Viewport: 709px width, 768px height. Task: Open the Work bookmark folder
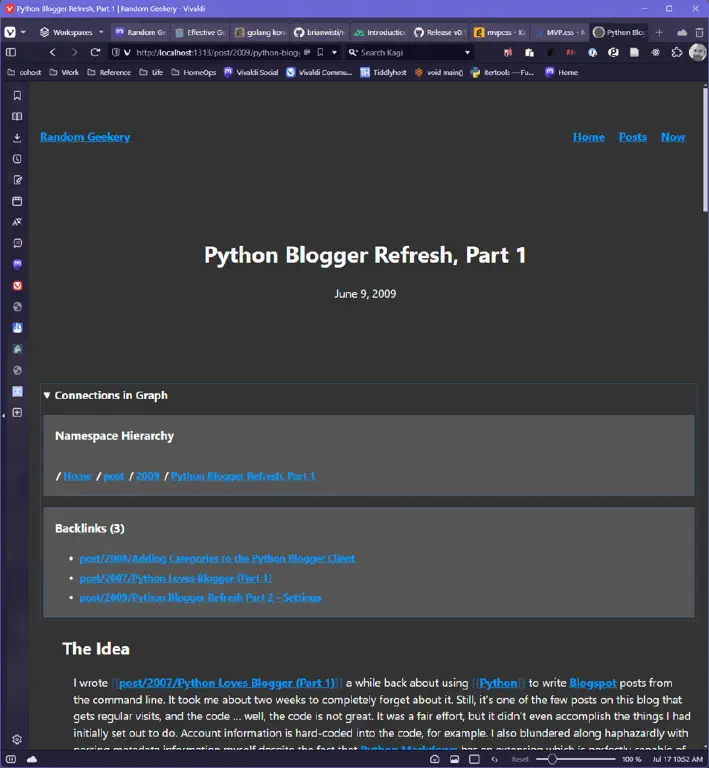pos(64,72)
